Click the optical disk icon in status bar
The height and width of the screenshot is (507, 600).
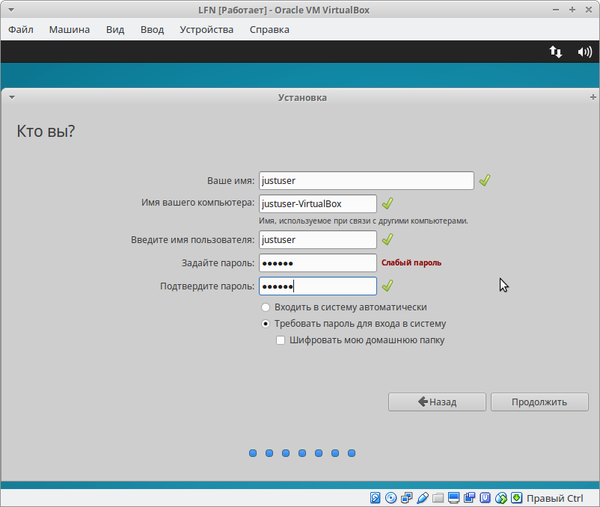tap(391, 497)
